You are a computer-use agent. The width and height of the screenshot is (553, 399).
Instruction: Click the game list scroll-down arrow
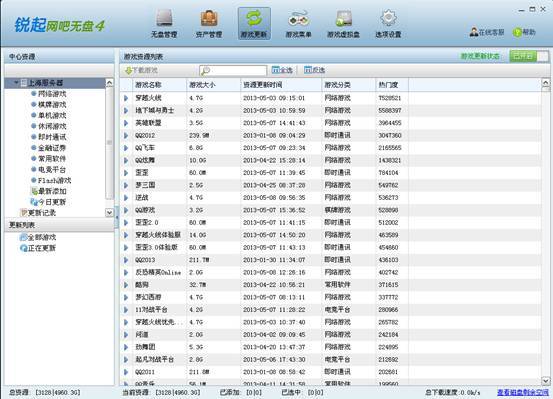[x=545, y=381]
